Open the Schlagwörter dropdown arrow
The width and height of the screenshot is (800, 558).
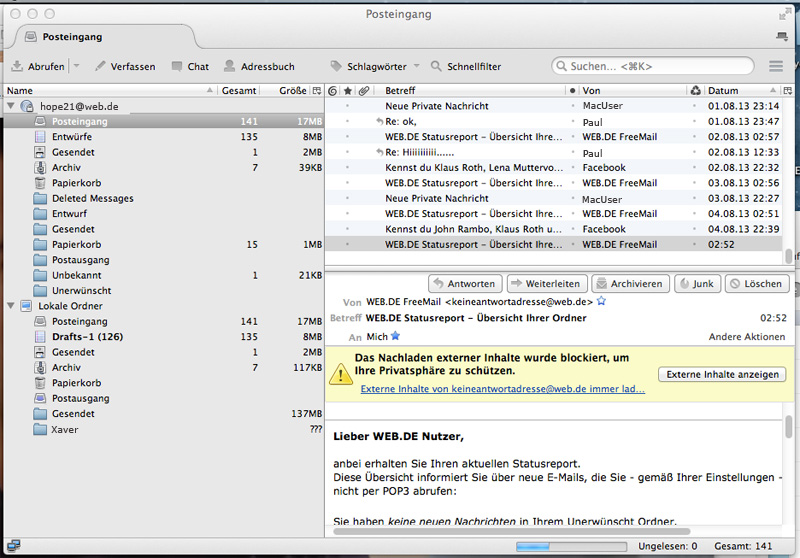417,66
